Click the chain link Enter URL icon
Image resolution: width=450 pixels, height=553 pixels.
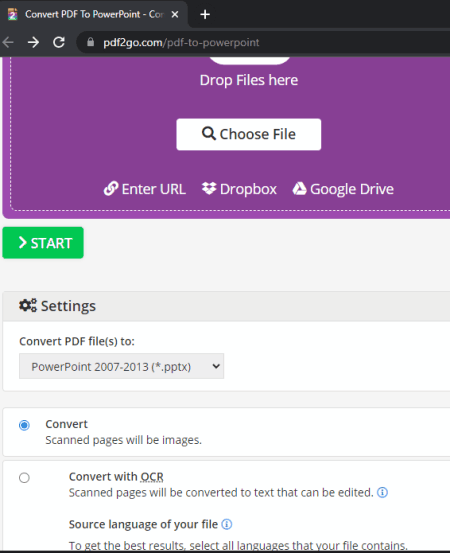[111, 189]
